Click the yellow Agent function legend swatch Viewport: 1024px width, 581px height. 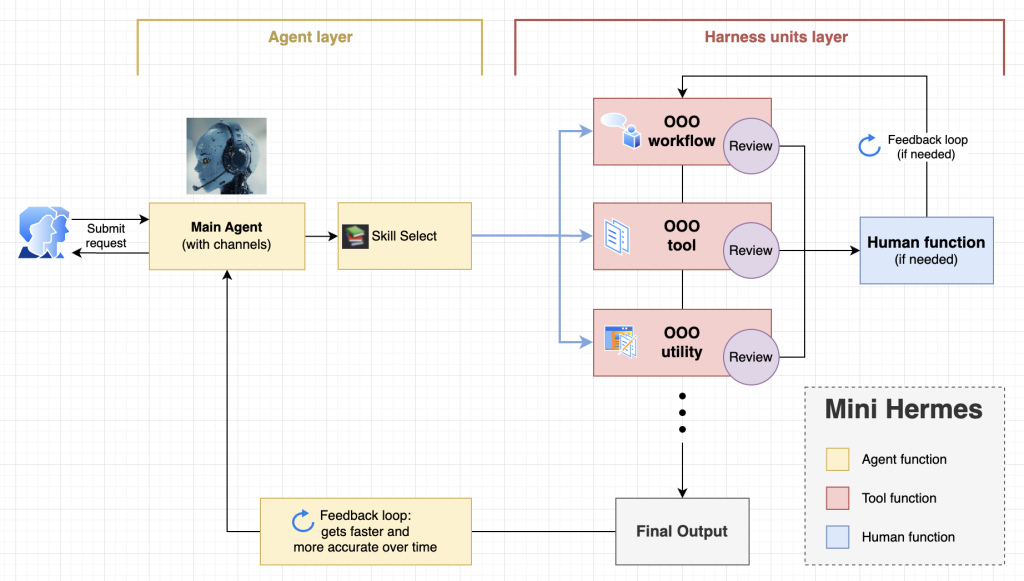[x=837, y=459]
